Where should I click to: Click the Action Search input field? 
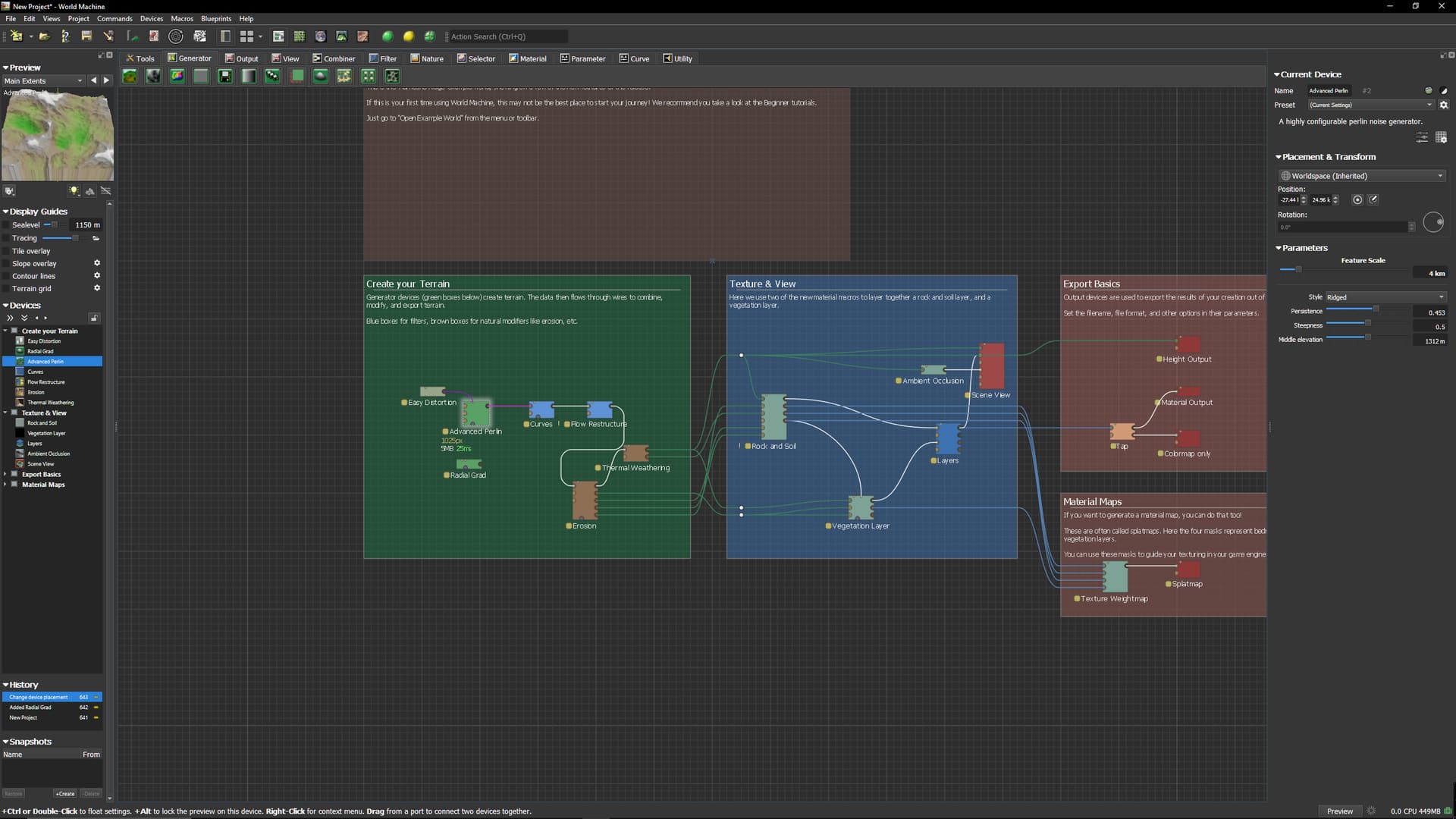tap(507, 36)
